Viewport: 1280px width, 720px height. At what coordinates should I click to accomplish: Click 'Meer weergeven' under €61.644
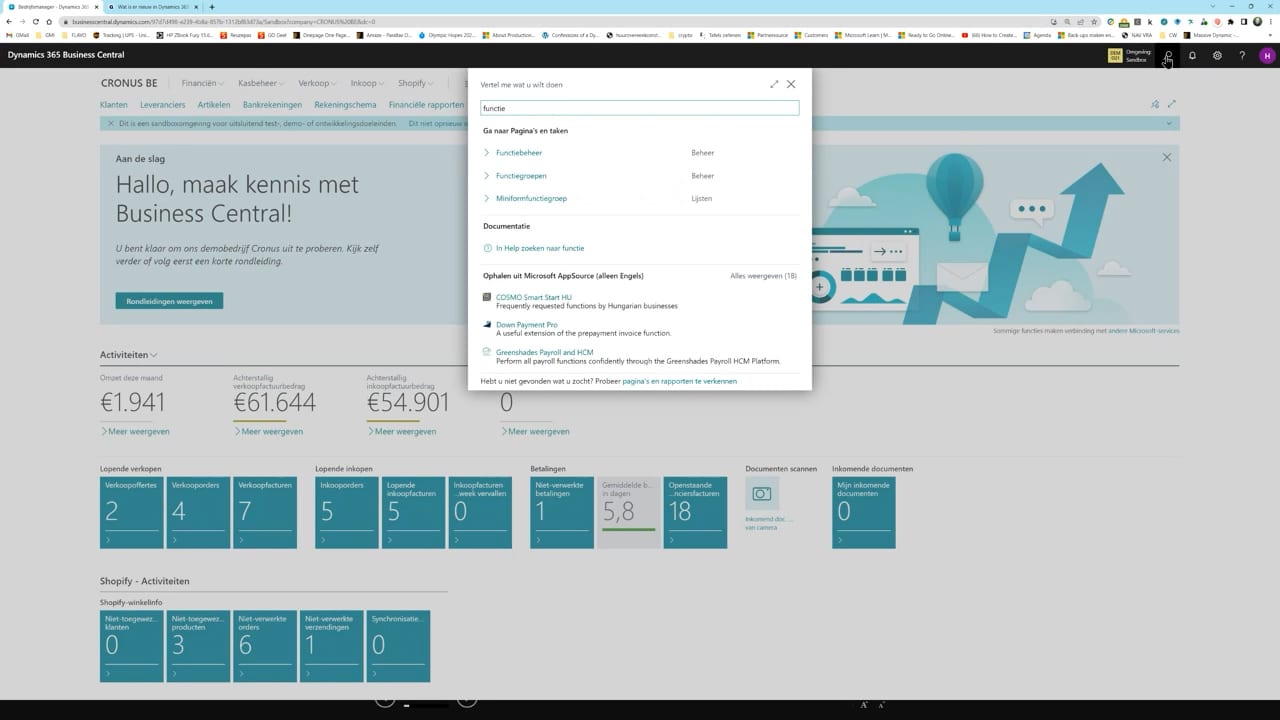pos(268,432)
